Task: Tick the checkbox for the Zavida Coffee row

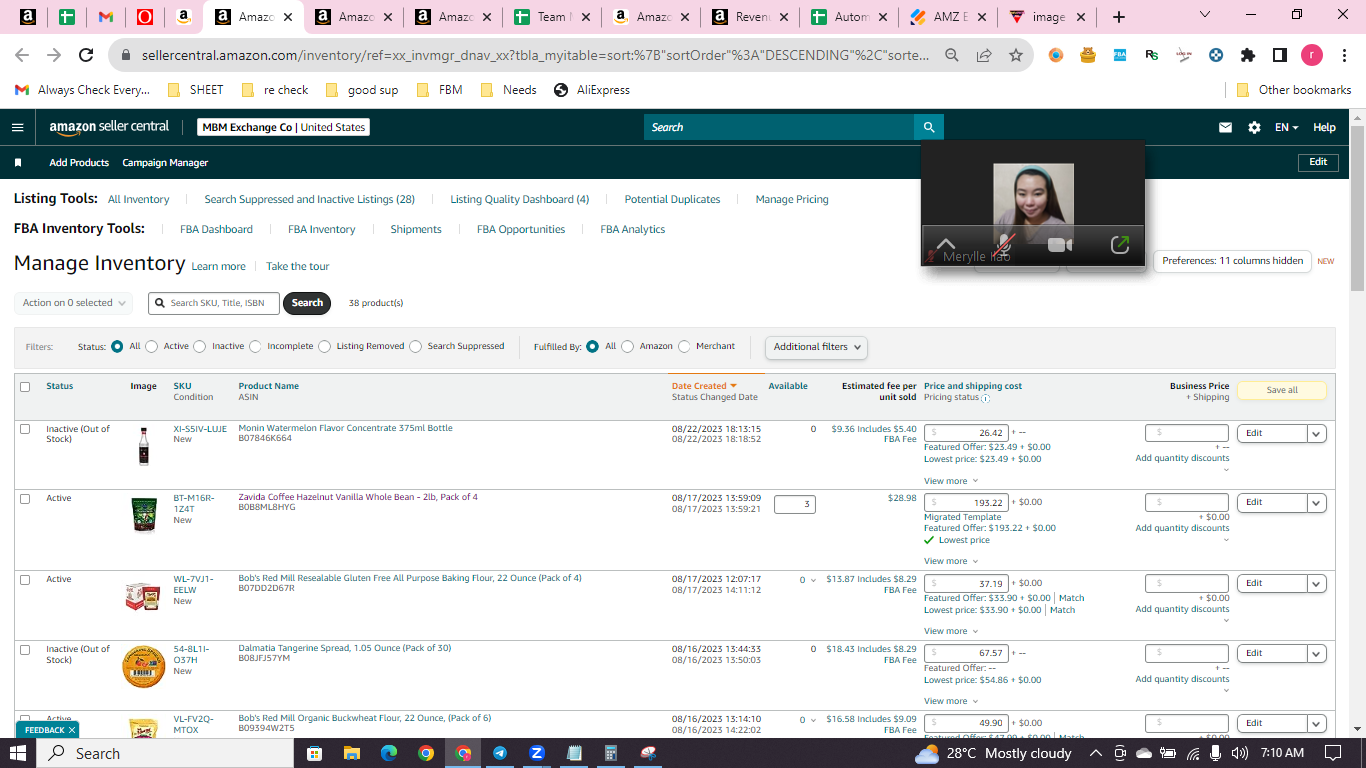Action: tap(25, 498)
